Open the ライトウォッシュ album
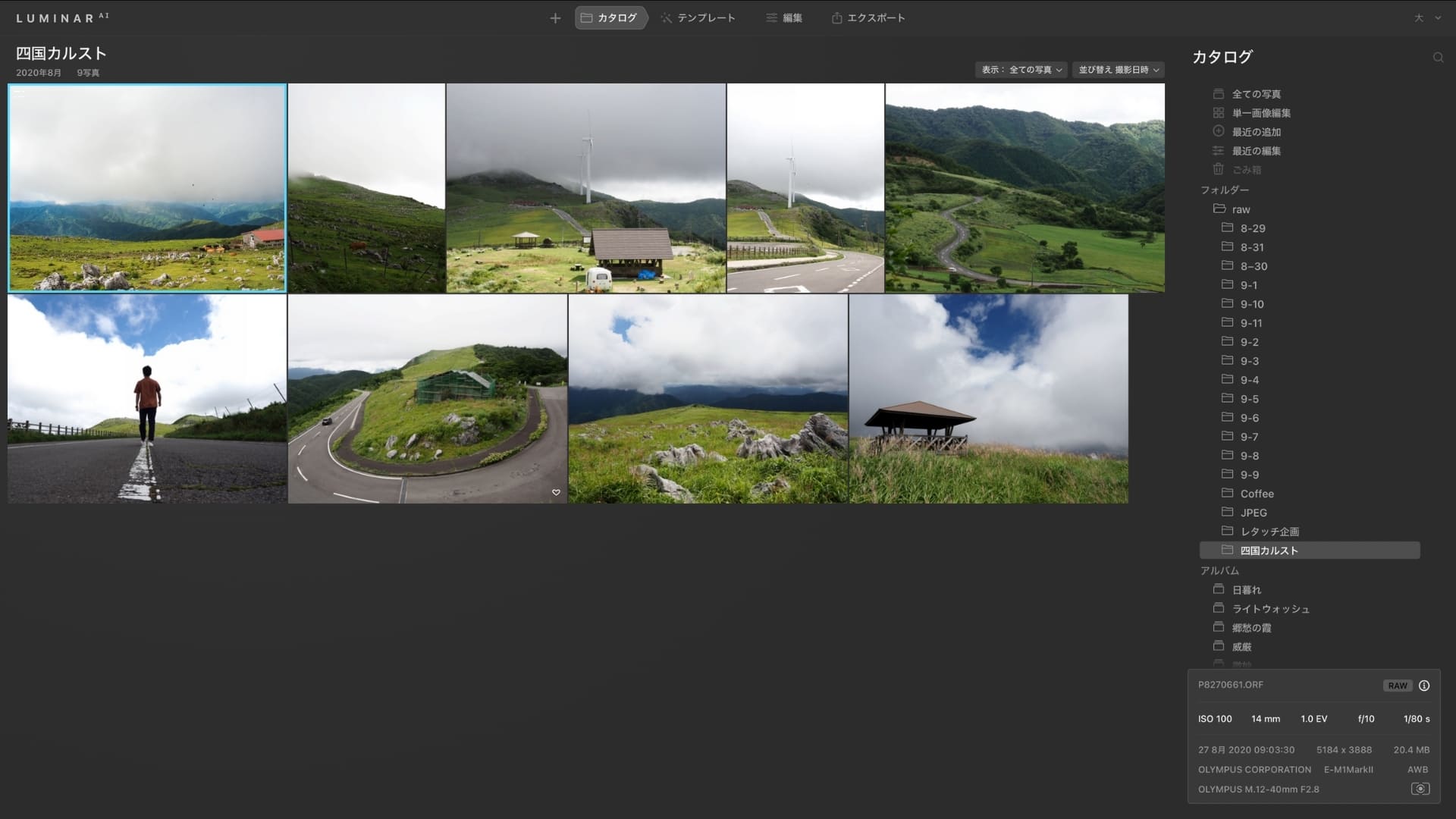1456x819 pixels. tap(1270, 609)
